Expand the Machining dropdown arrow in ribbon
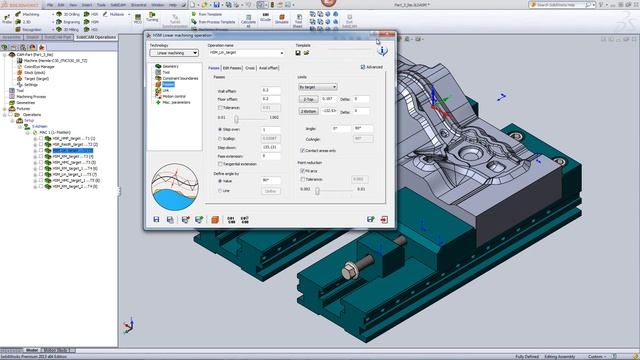The height and width of the screenshot is (360, 640). click(53, 14)
